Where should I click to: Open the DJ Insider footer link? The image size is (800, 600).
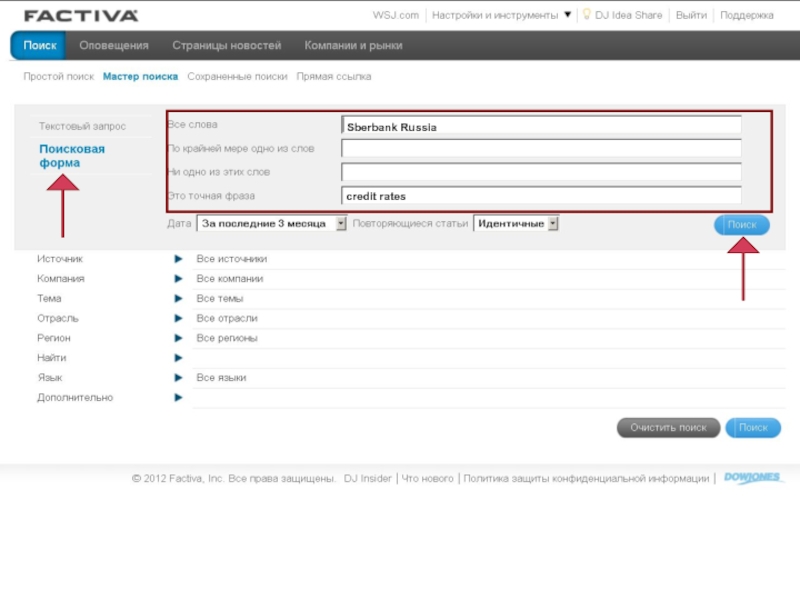pos(367,479)
